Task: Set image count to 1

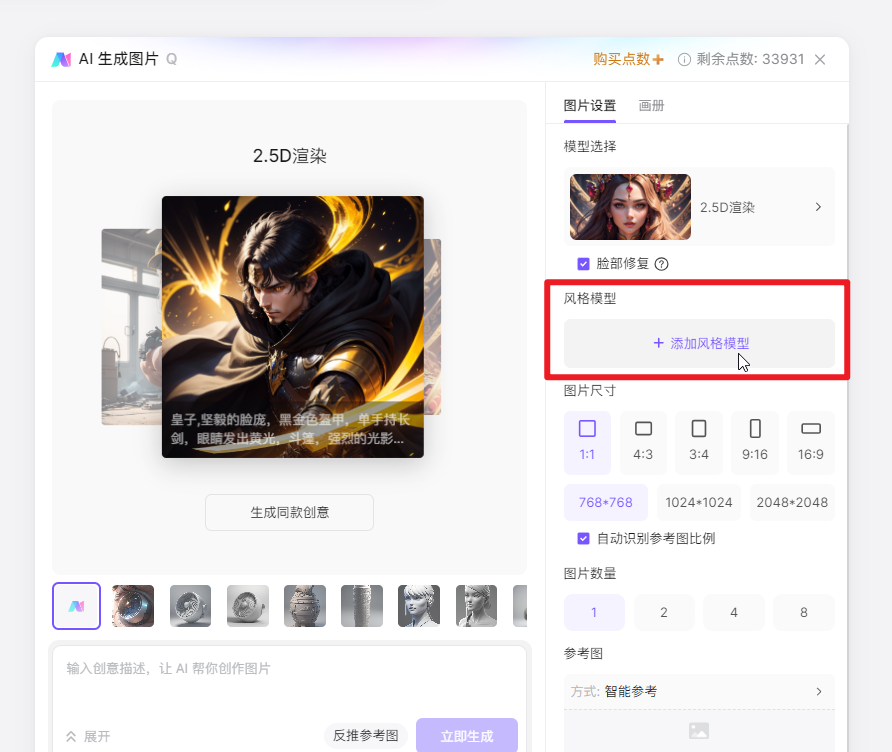Action: tap(594, 612)
